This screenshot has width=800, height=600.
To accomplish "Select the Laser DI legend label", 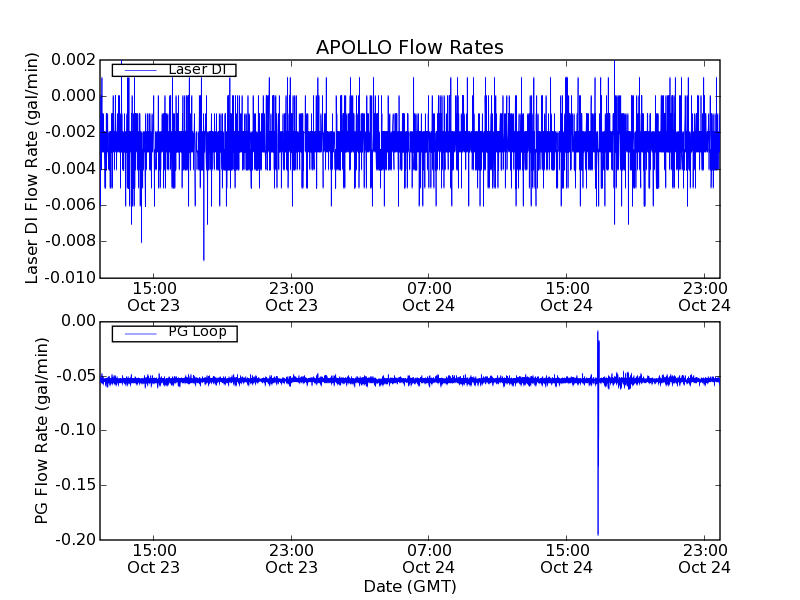I will pyautogui.click(x=198, y=69).
